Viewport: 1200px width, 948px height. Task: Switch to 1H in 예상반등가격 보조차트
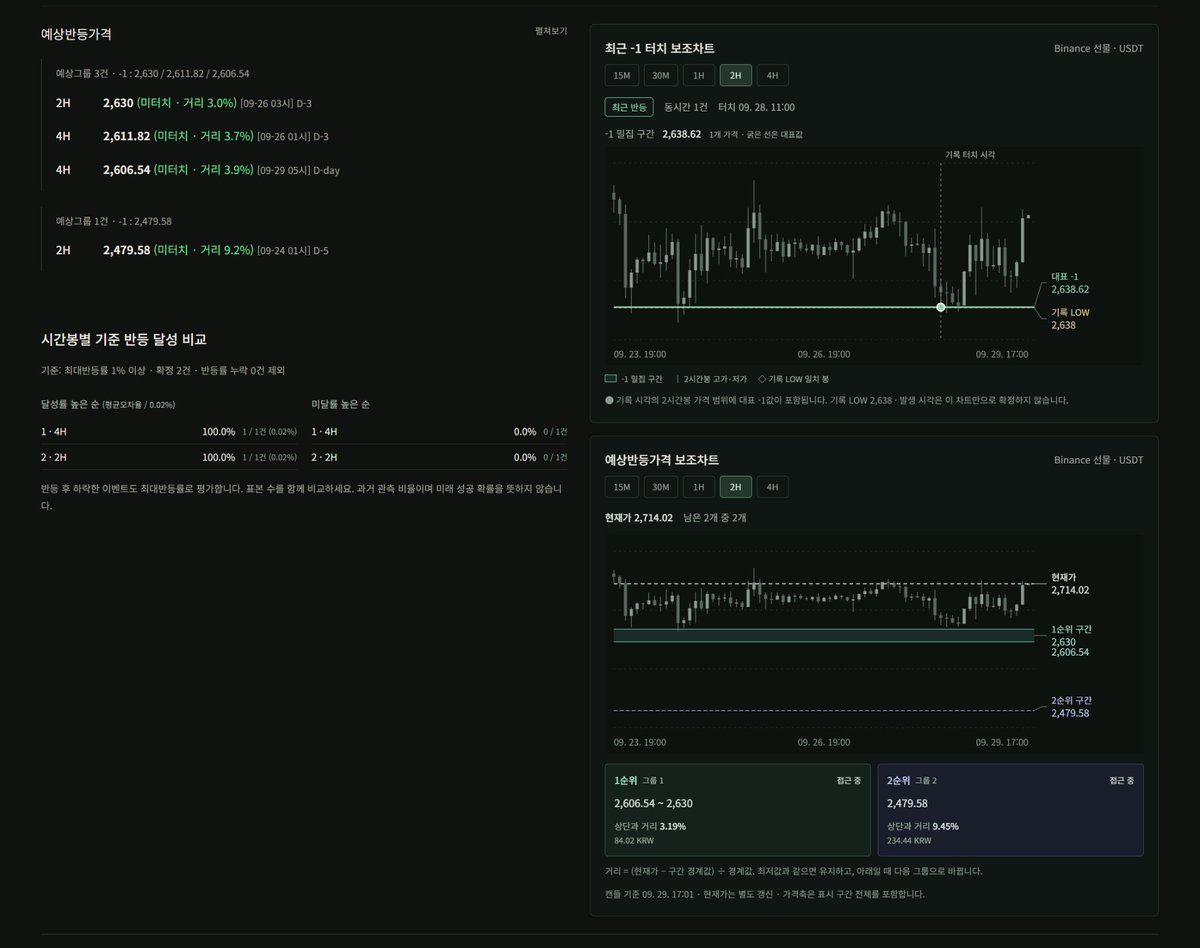click(x=698, y=487)
